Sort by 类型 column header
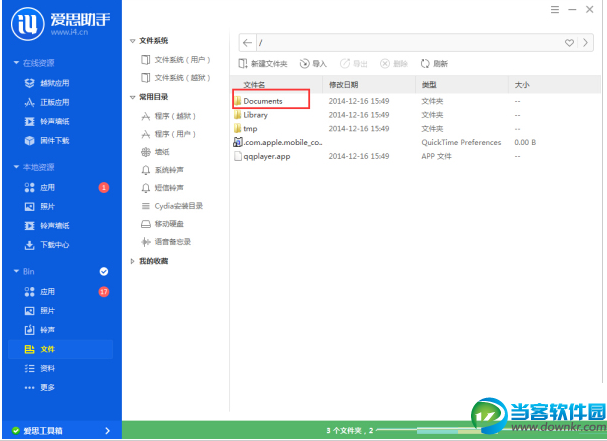The image size is (607, 441). point(462,84)
